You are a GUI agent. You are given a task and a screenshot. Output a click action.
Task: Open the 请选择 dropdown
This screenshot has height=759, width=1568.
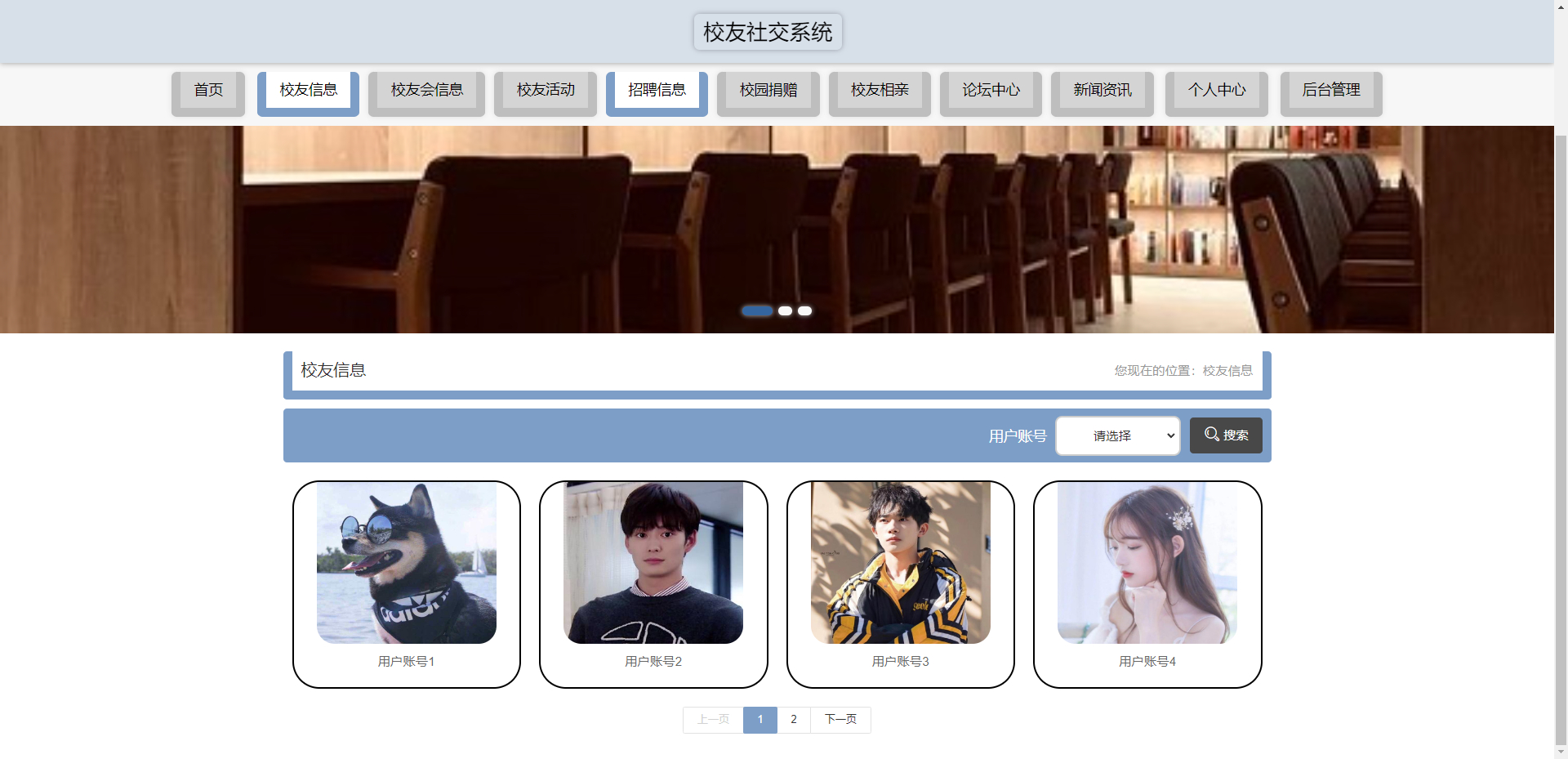[1117, 435]
